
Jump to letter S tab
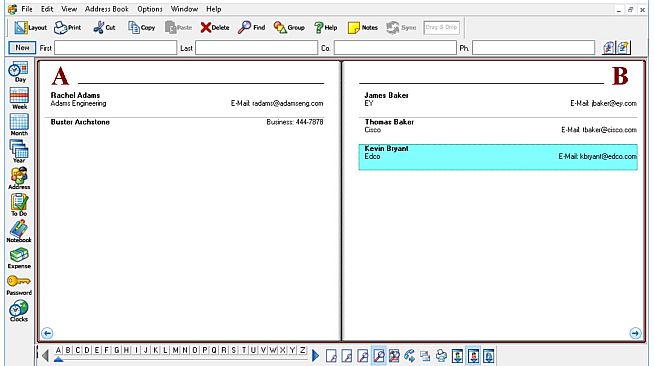(x=234, y=350)
